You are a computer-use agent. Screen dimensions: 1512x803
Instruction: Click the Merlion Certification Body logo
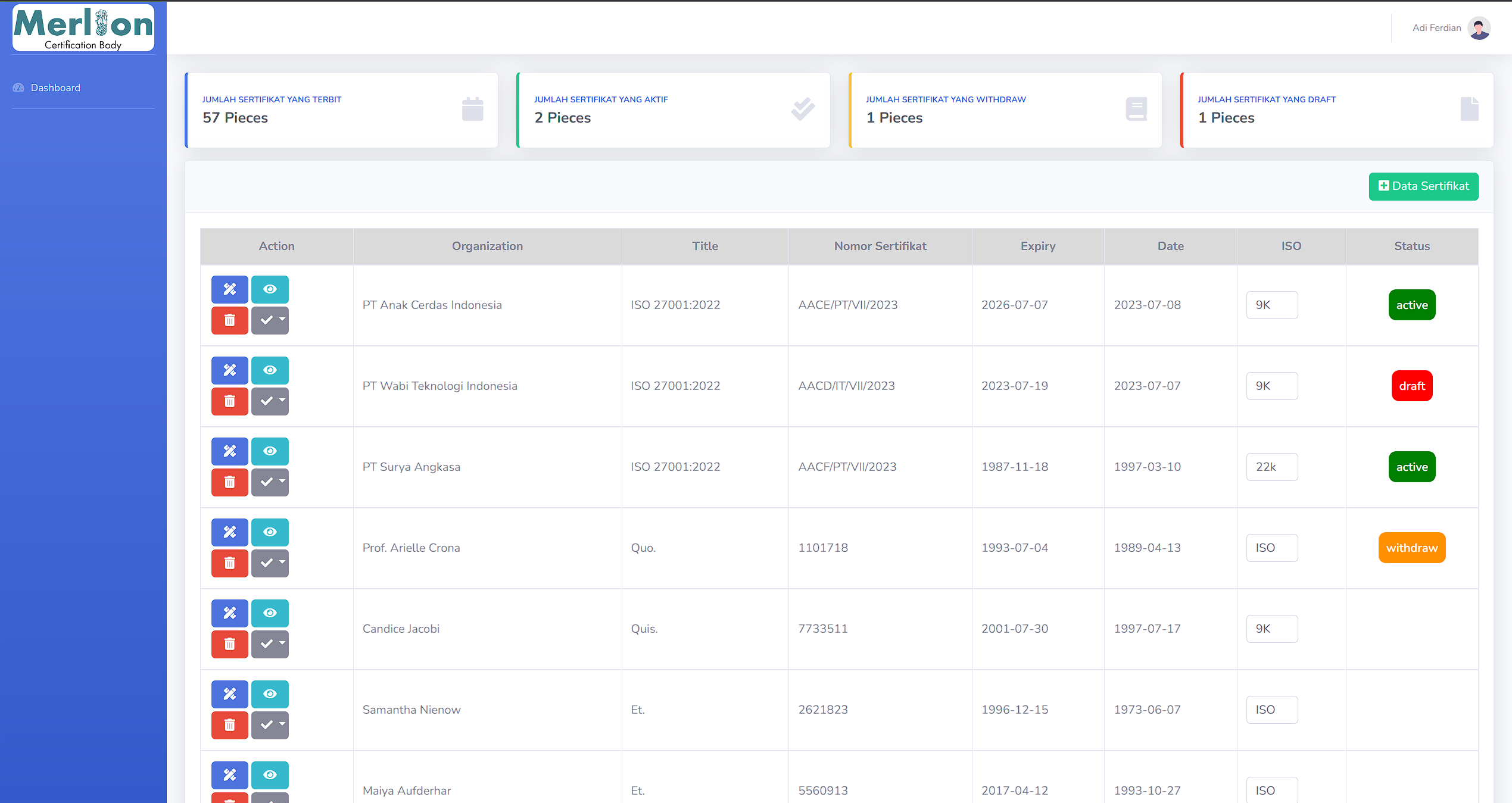pos(83,28)
